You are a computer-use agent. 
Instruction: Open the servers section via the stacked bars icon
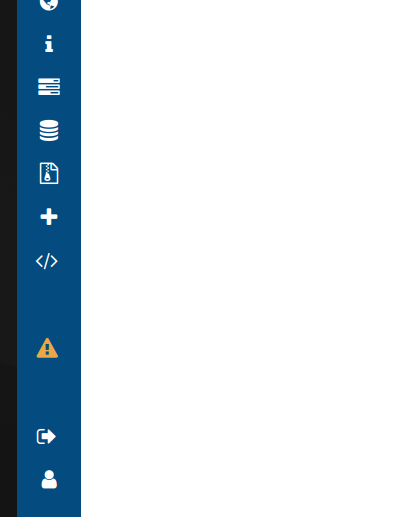click(x=49, y=87)
